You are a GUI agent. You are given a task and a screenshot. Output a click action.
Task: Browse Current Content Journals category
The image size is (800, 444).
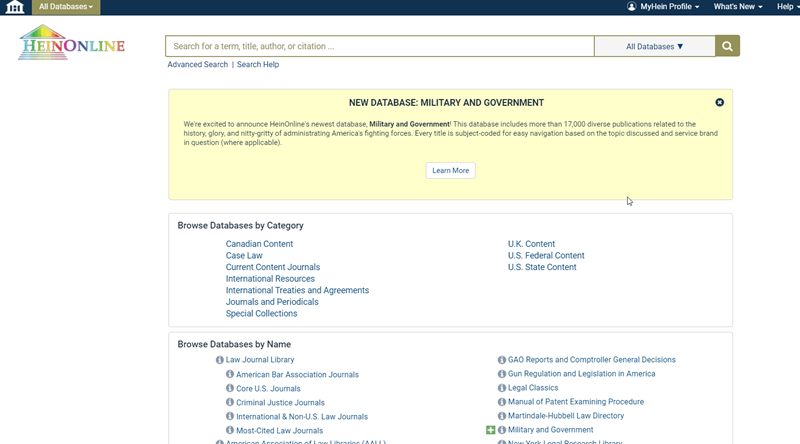pyautogui.click(x=273, y=267)
